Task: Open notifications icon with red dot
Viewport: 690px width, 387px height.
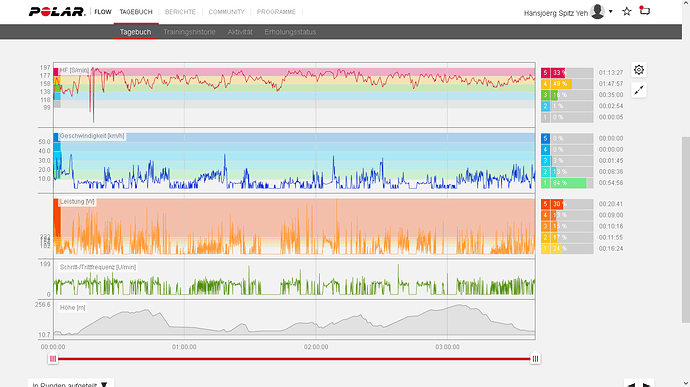Action: coord(645,11)
